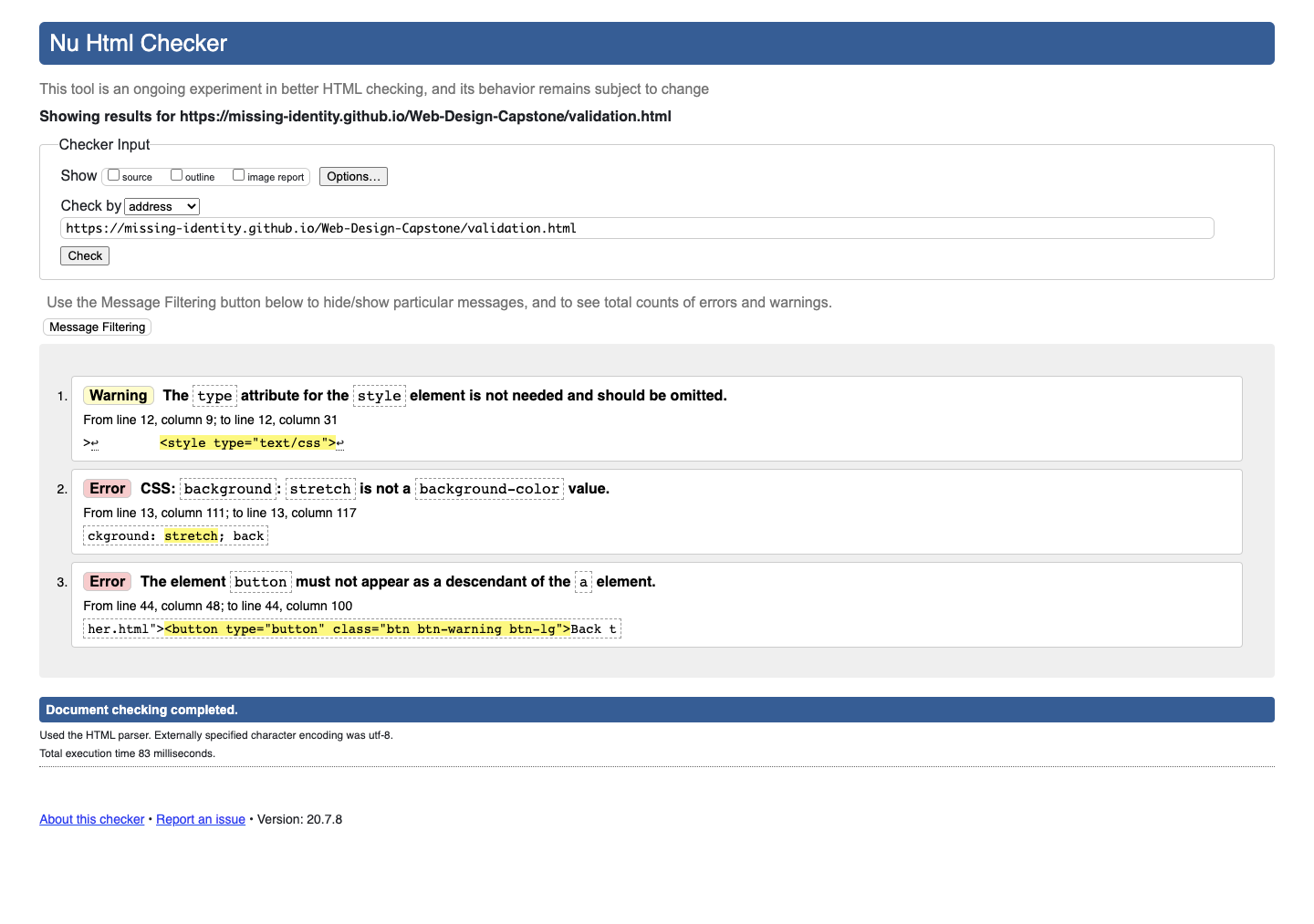Select the Error badge on message 2

pos(107,488)
